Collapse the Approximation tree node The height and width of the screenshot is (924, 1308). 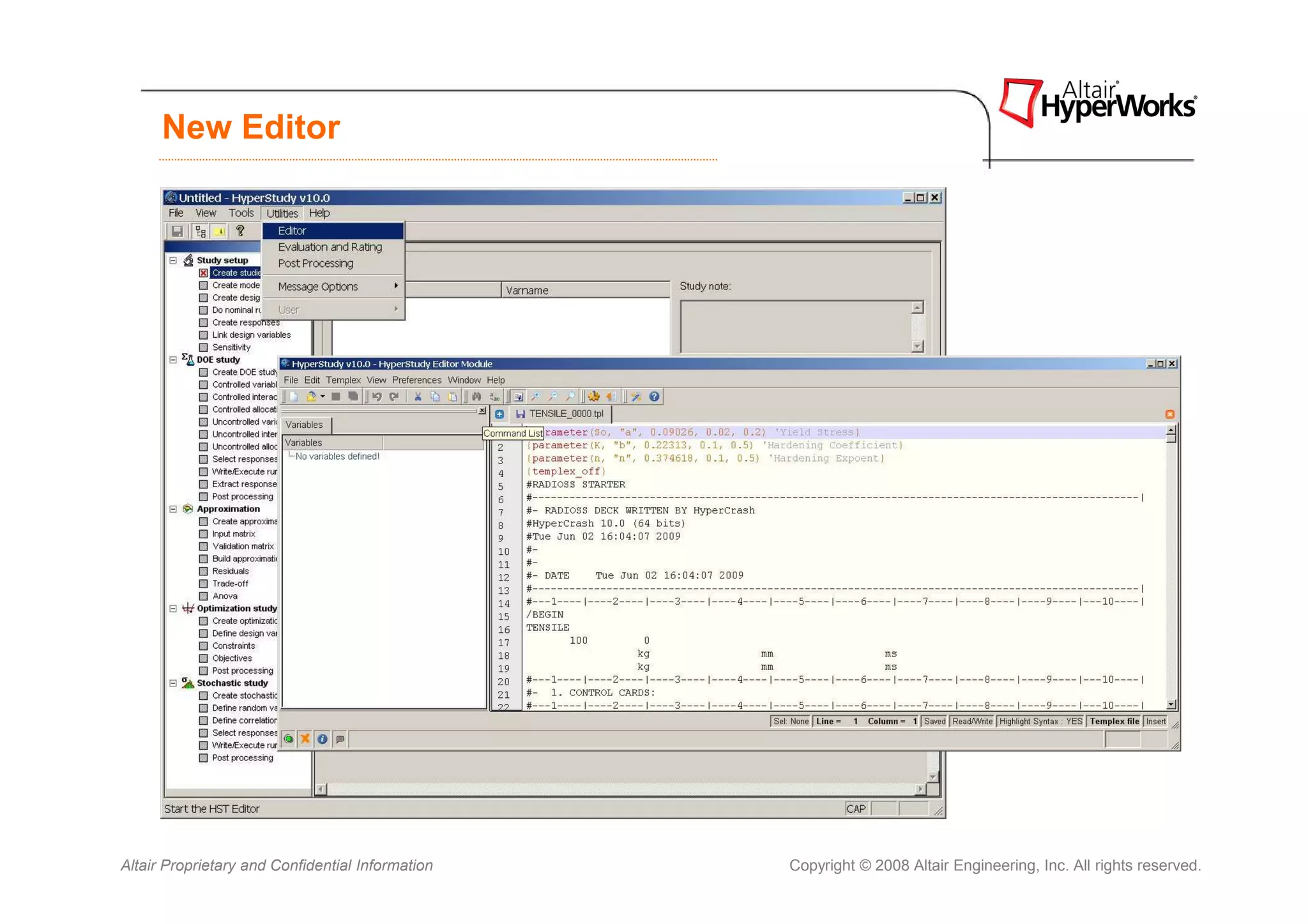coord(172,509)
